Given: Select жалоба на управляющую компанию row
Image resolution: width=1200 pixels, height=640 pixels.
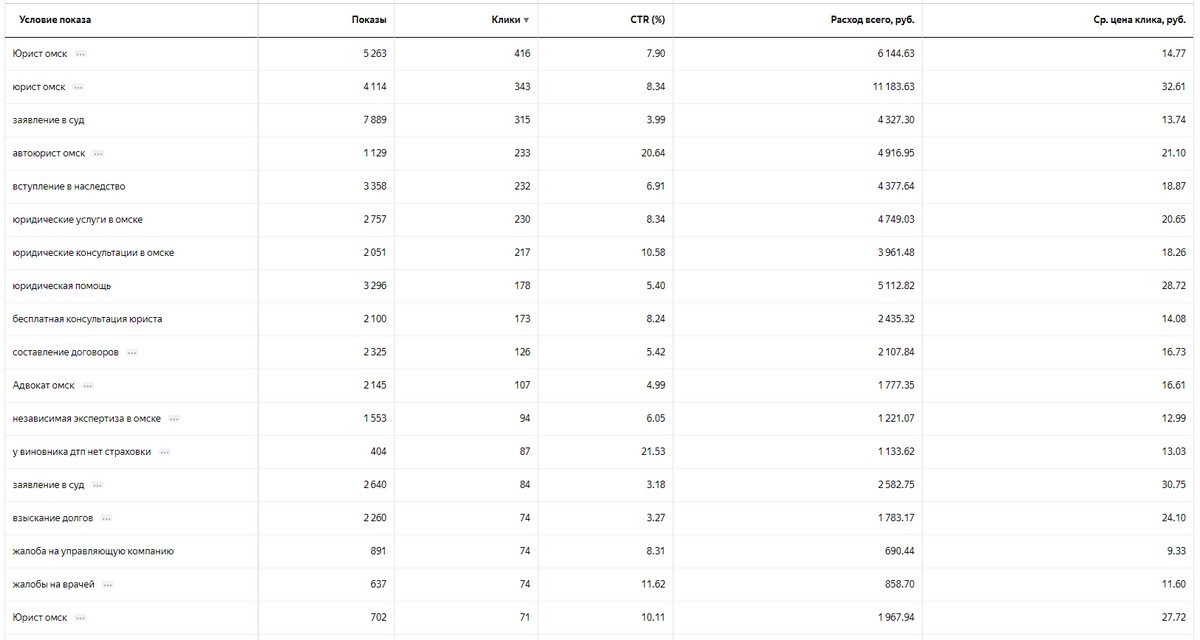Looking at the screenshot, I should pos(600,551).
